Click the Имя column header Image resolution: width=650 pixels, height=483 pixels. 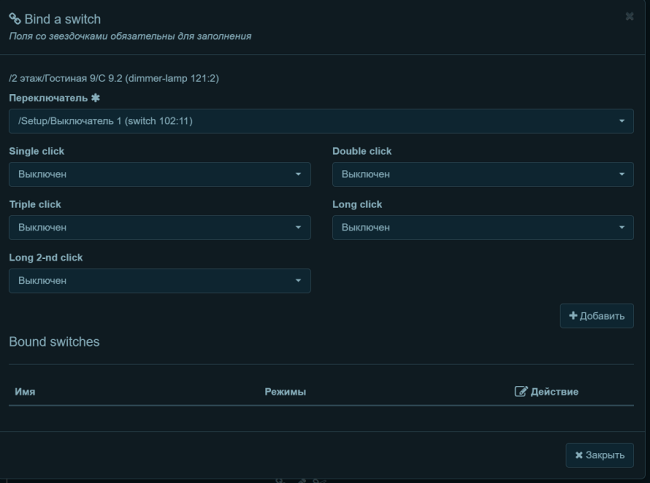[25, 391]
